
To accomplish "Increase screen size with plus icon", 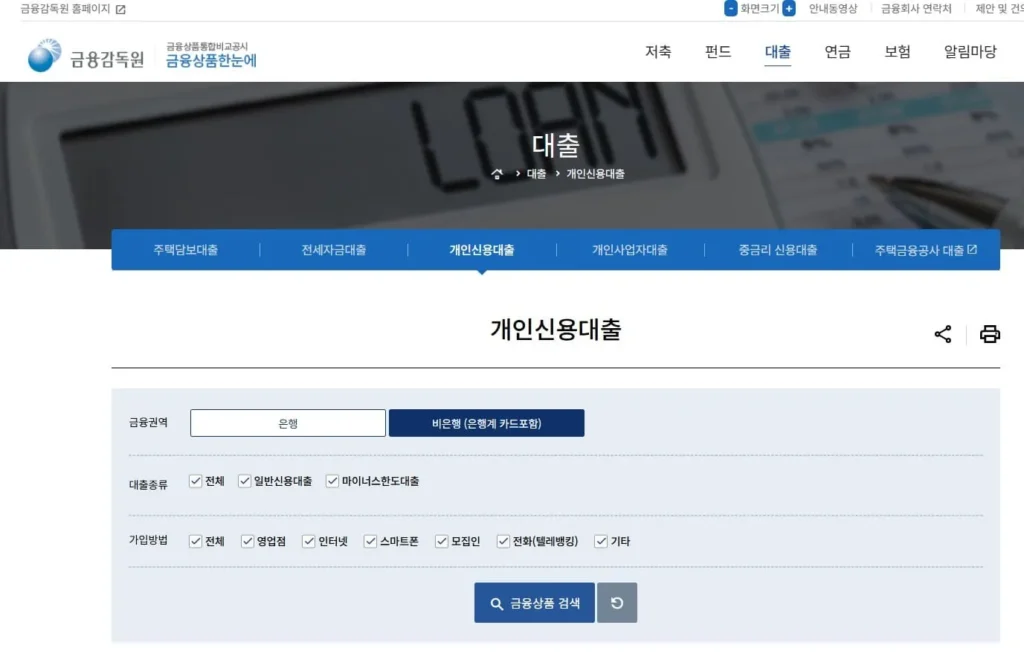I will (x=789, y=8).
